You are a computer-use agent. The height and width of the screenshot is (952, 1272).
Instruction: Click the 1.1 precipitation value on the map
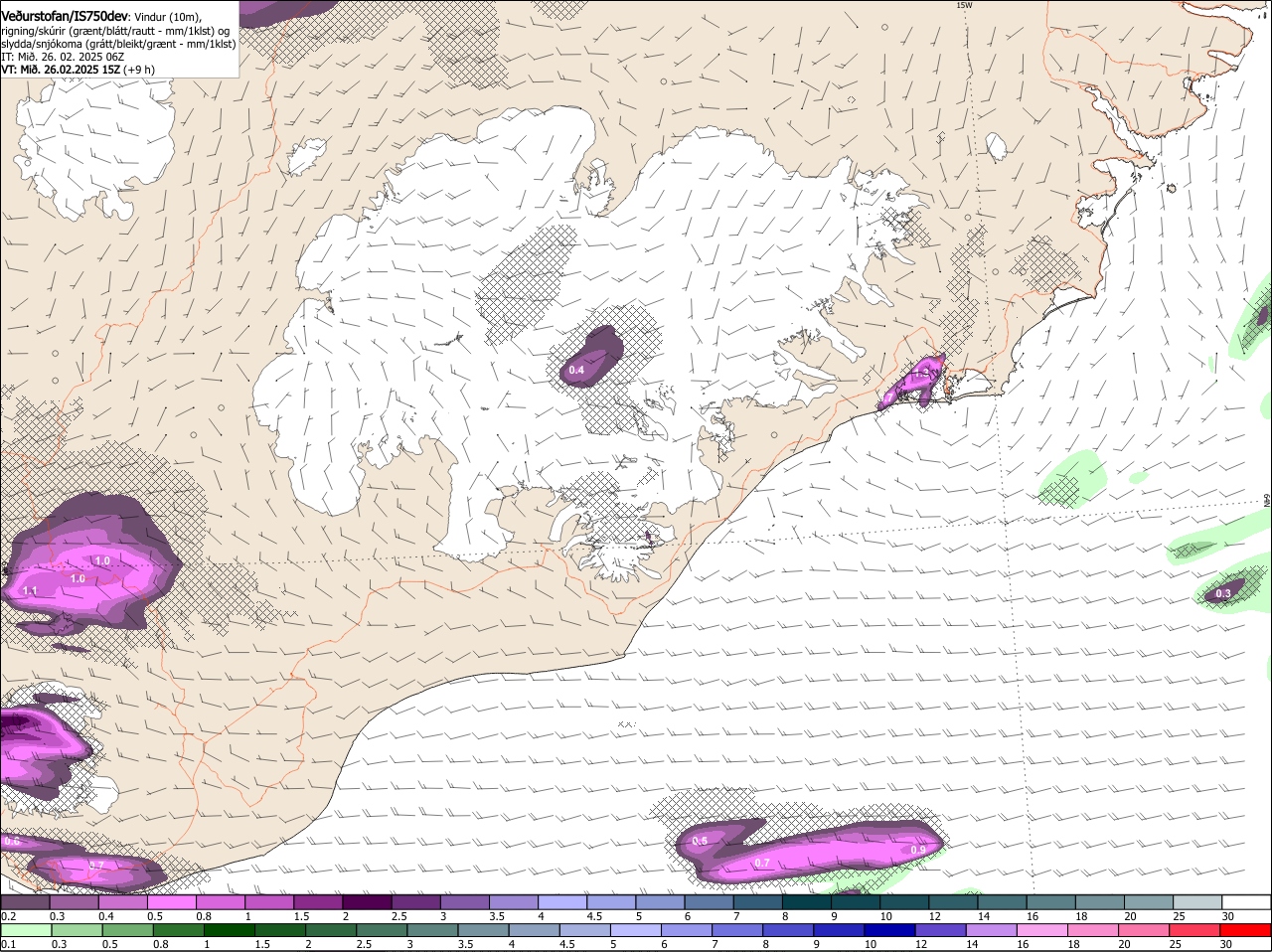pos(30,590)
